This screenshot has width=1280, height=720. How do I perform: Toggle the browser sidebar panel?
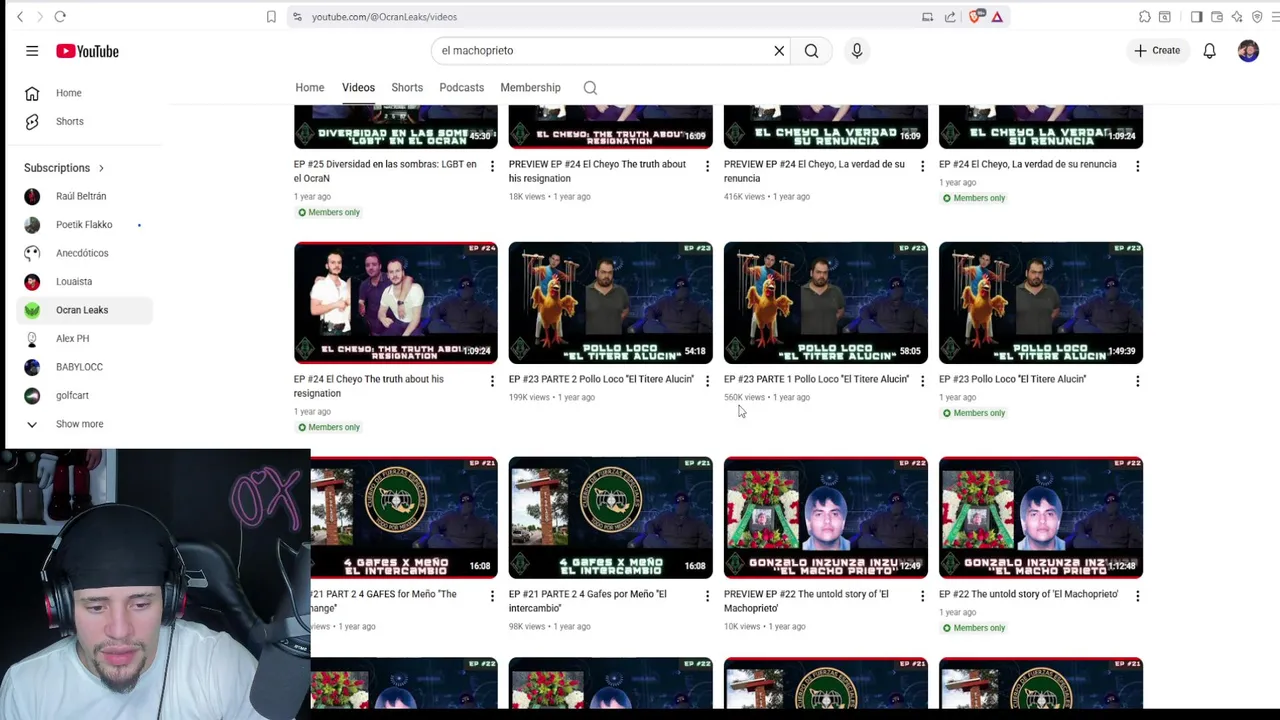[1196, 17]
